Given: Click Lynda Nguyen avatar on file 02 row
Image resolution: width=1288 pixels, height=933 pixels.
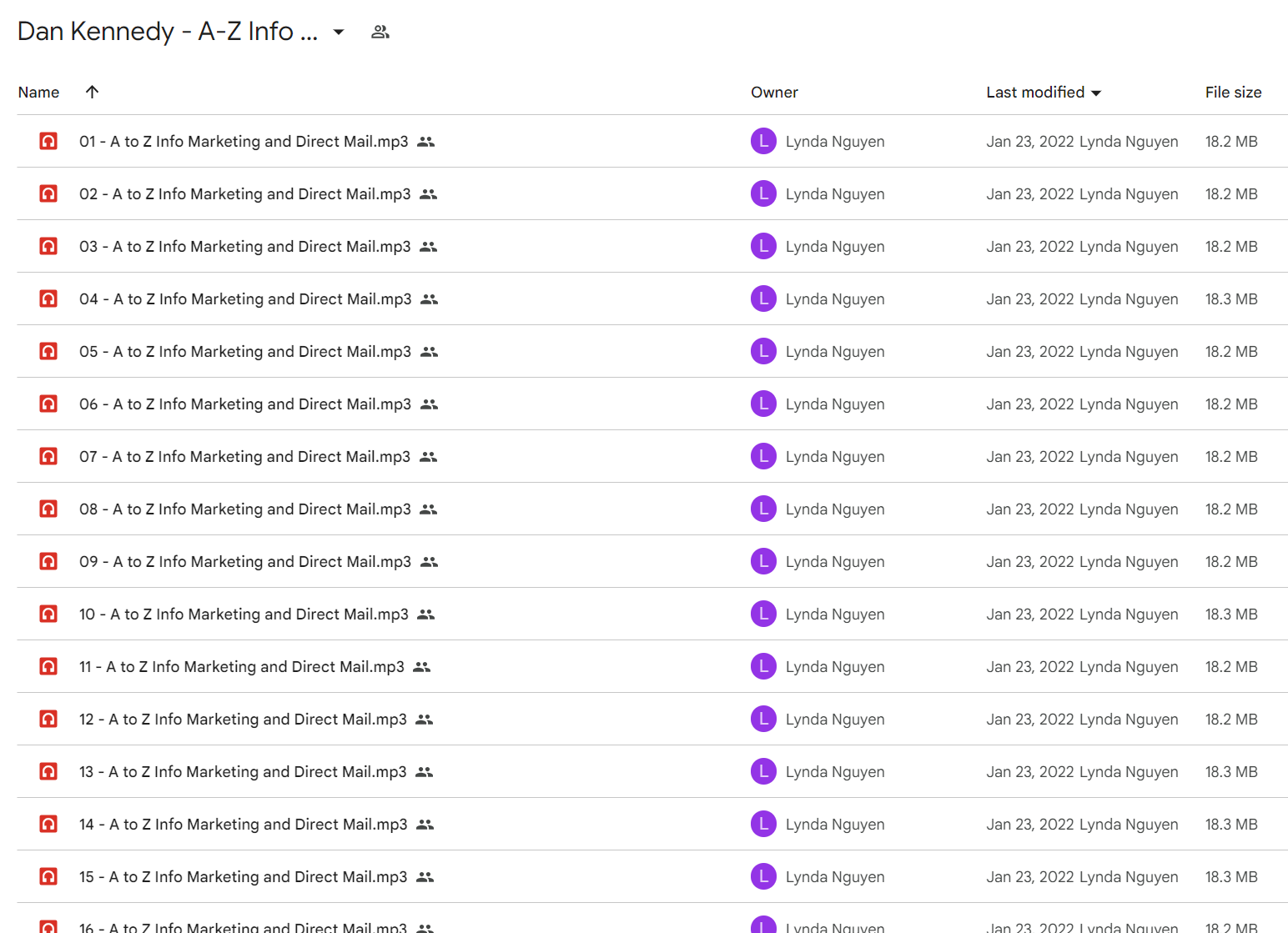Looking at the screenshot, I should pos(763,193).
